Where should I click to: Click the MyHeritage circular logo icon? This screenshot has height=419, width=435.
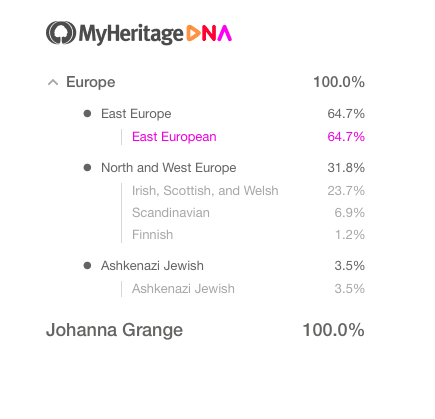(61, 33)
